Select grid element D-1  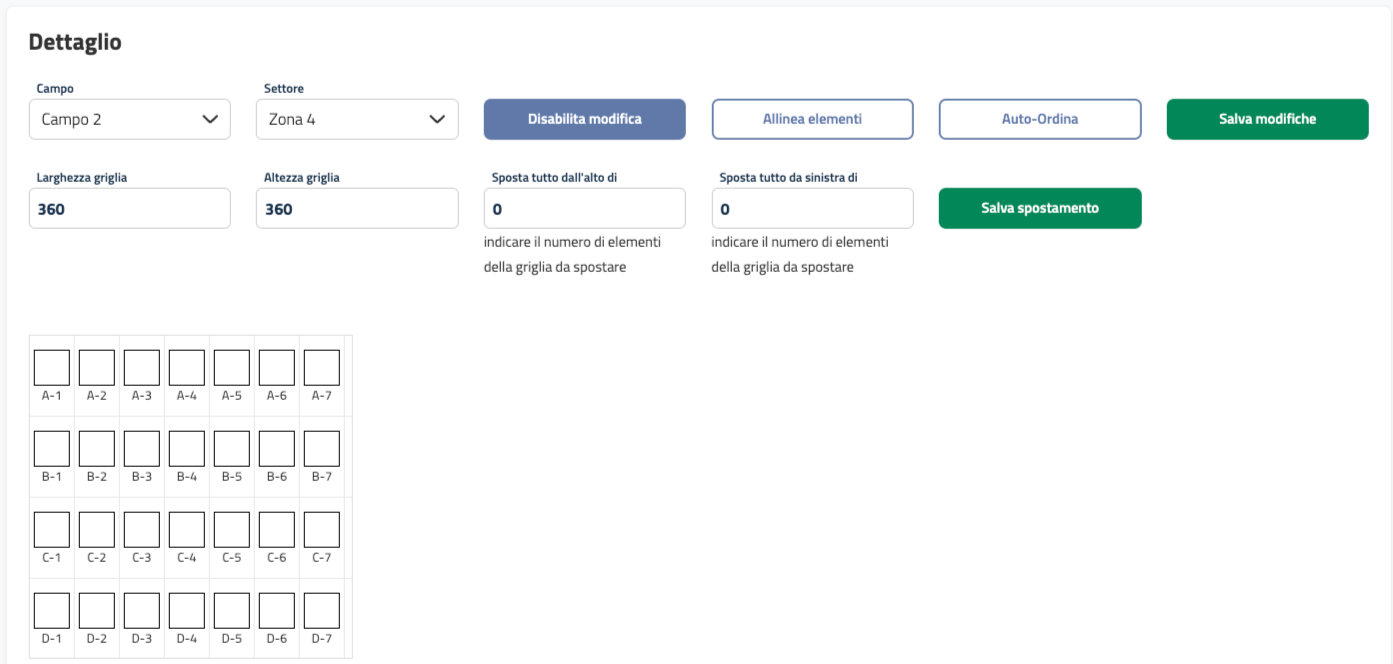[x=52, y=611]
